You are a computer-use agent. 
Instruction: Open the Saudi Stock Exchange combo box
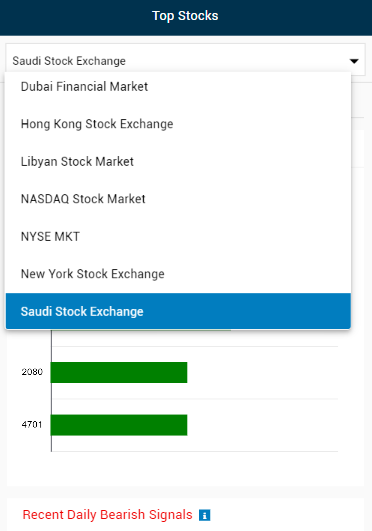185,60
